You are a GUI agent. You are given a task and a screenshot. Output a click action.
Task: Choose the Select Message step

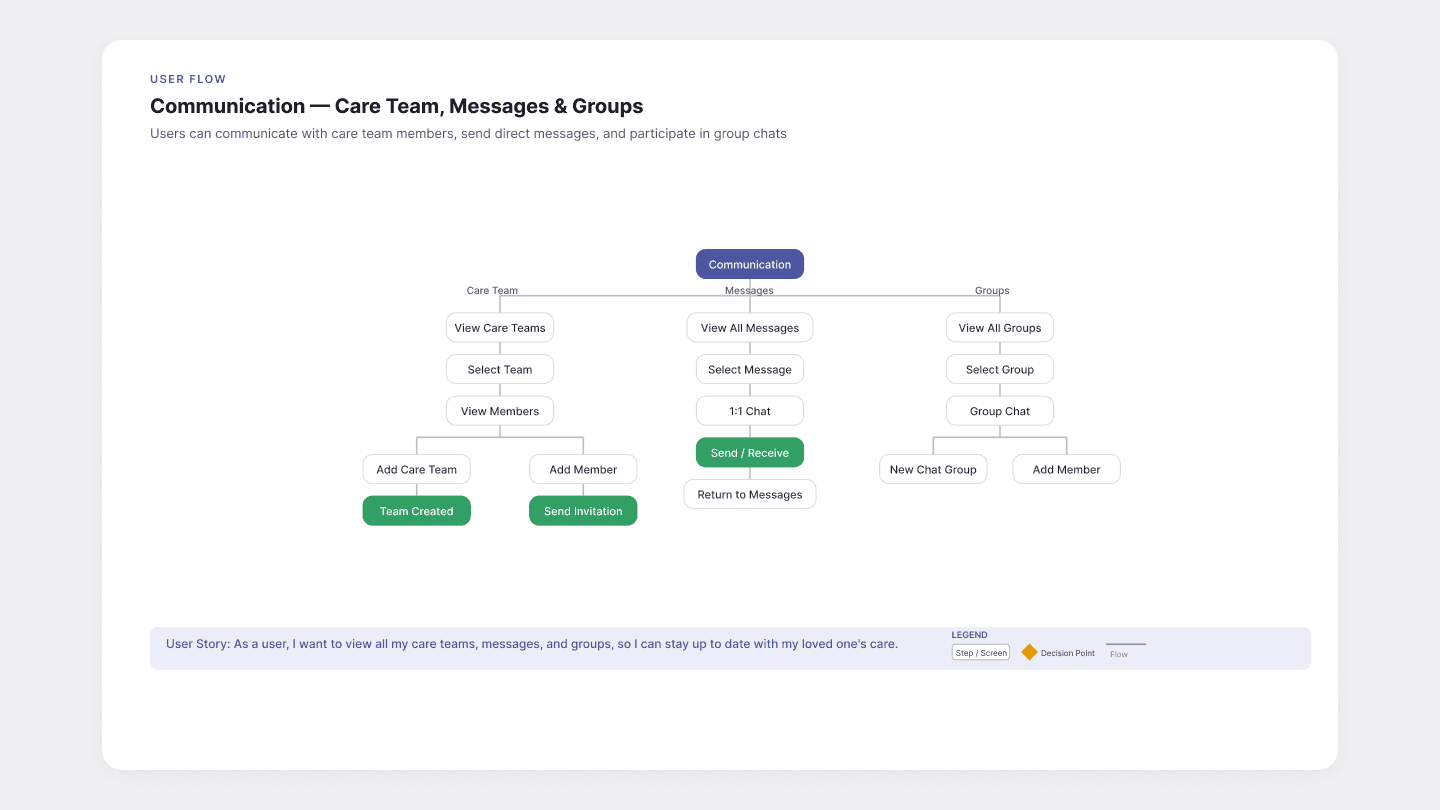coord(750,369)
